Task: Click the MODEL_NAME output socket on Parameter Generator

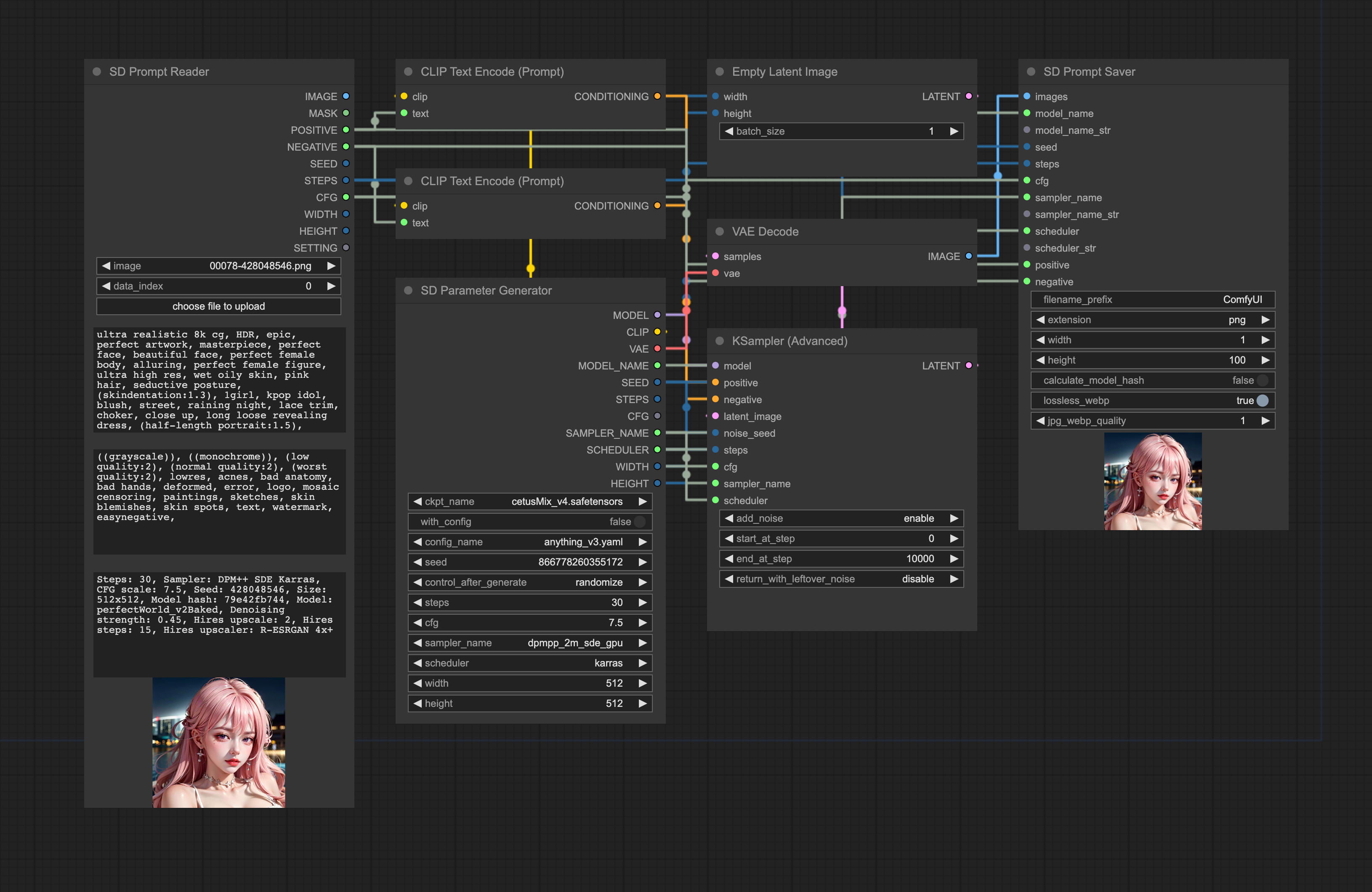Action: [657, 365]
